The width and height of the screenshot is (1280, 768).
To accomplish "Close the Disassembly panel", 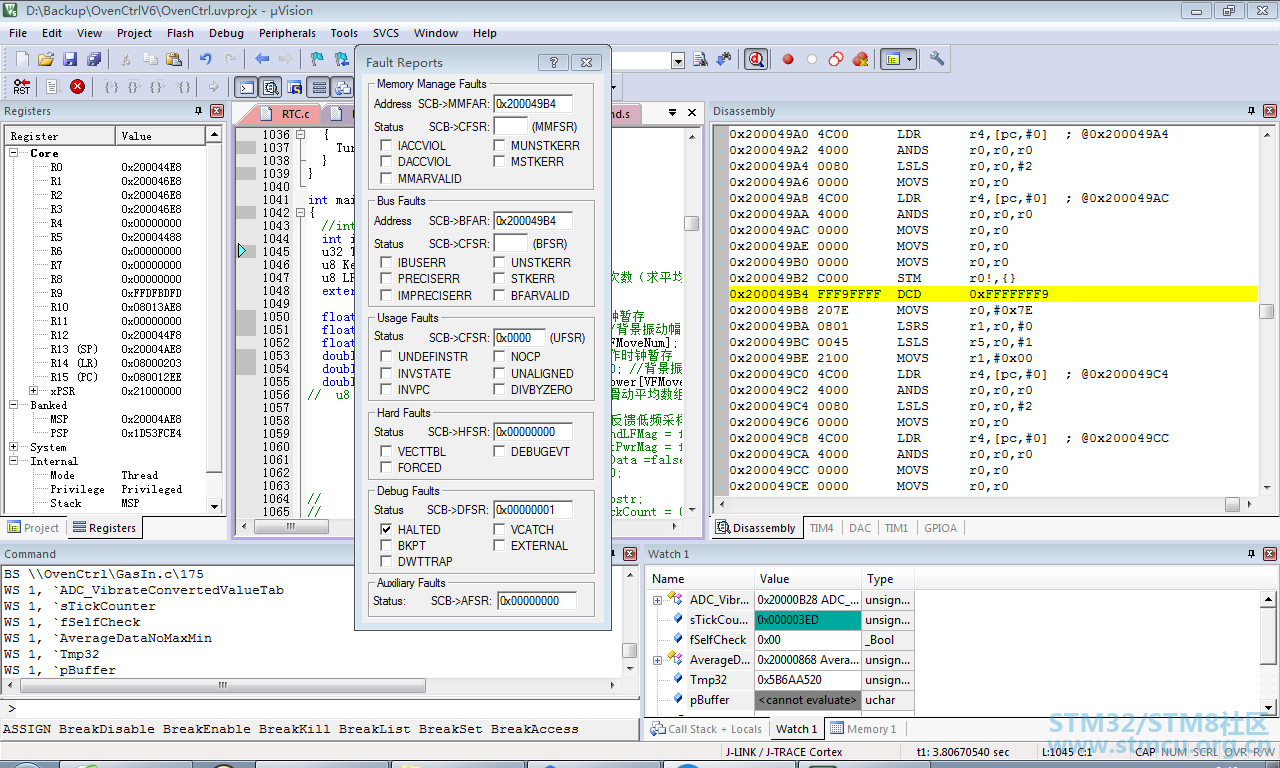I will coord(1269,111).
